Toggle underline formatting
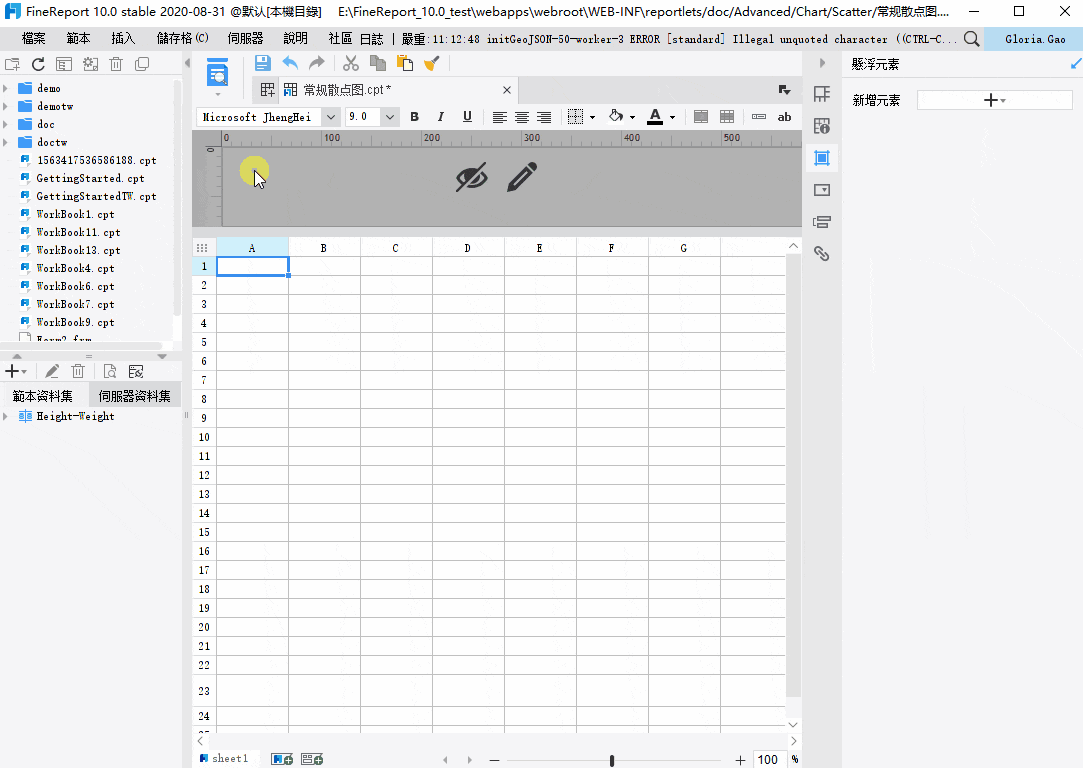Screen dimensions: 1083x768 tap(468, 117)
